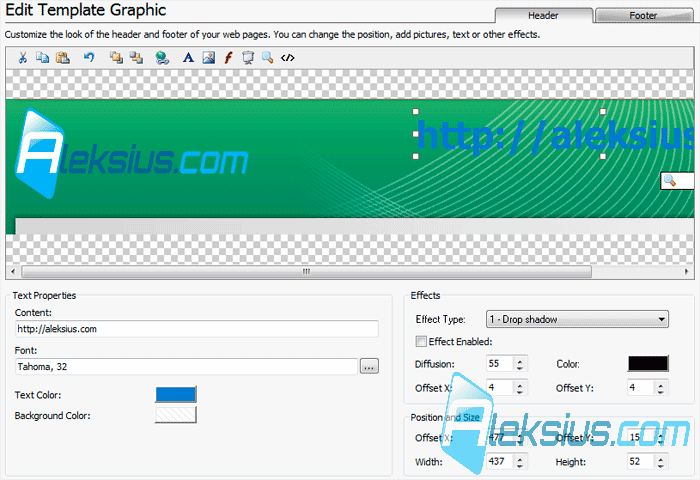Image resolution: width=700 pixels, height=480 pixels.
Task: Decrease Effects Offset Y with down arrow
Action: tap(661, 391)
